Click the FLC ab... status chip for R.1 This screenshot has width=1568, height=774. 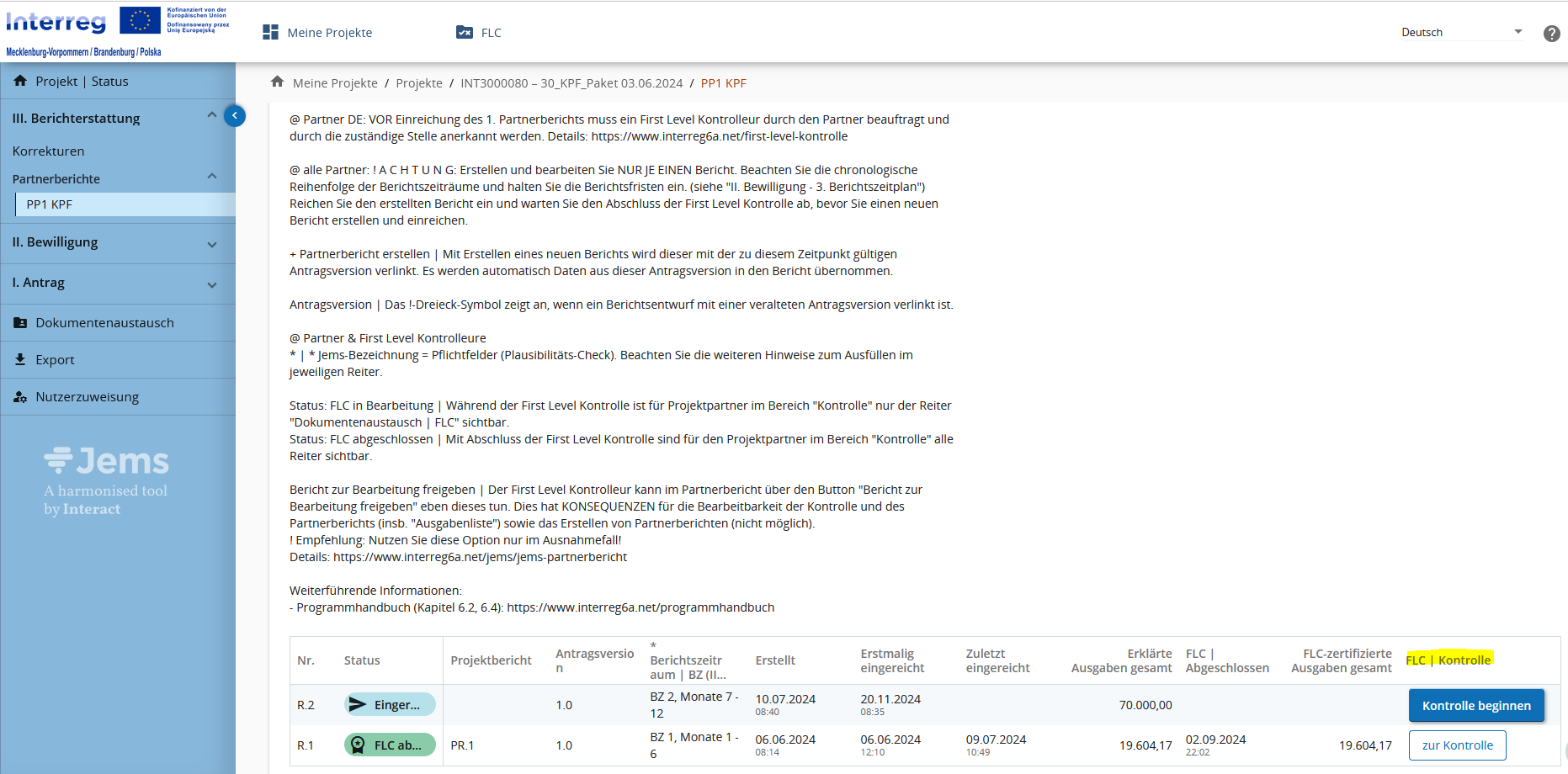pyautogui.click(x=390, y=745)
